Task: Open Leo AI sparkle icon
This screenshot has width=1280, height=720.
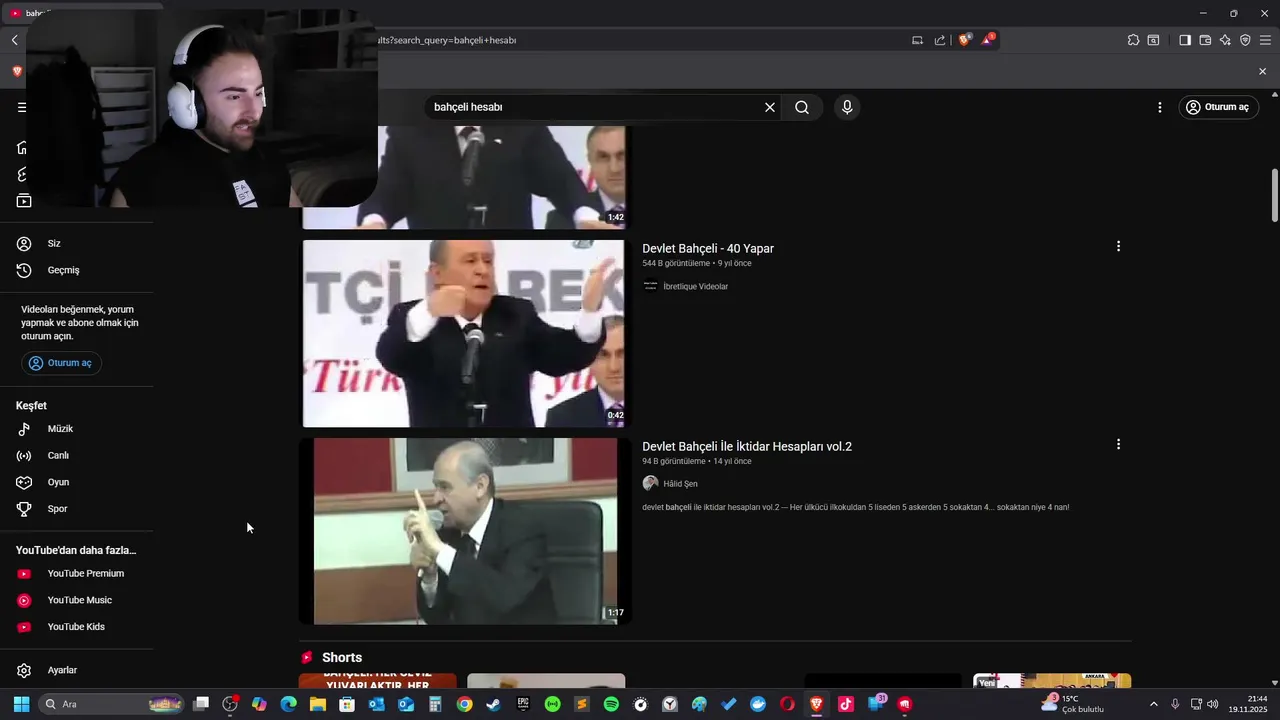Action: coord(1225,40)
